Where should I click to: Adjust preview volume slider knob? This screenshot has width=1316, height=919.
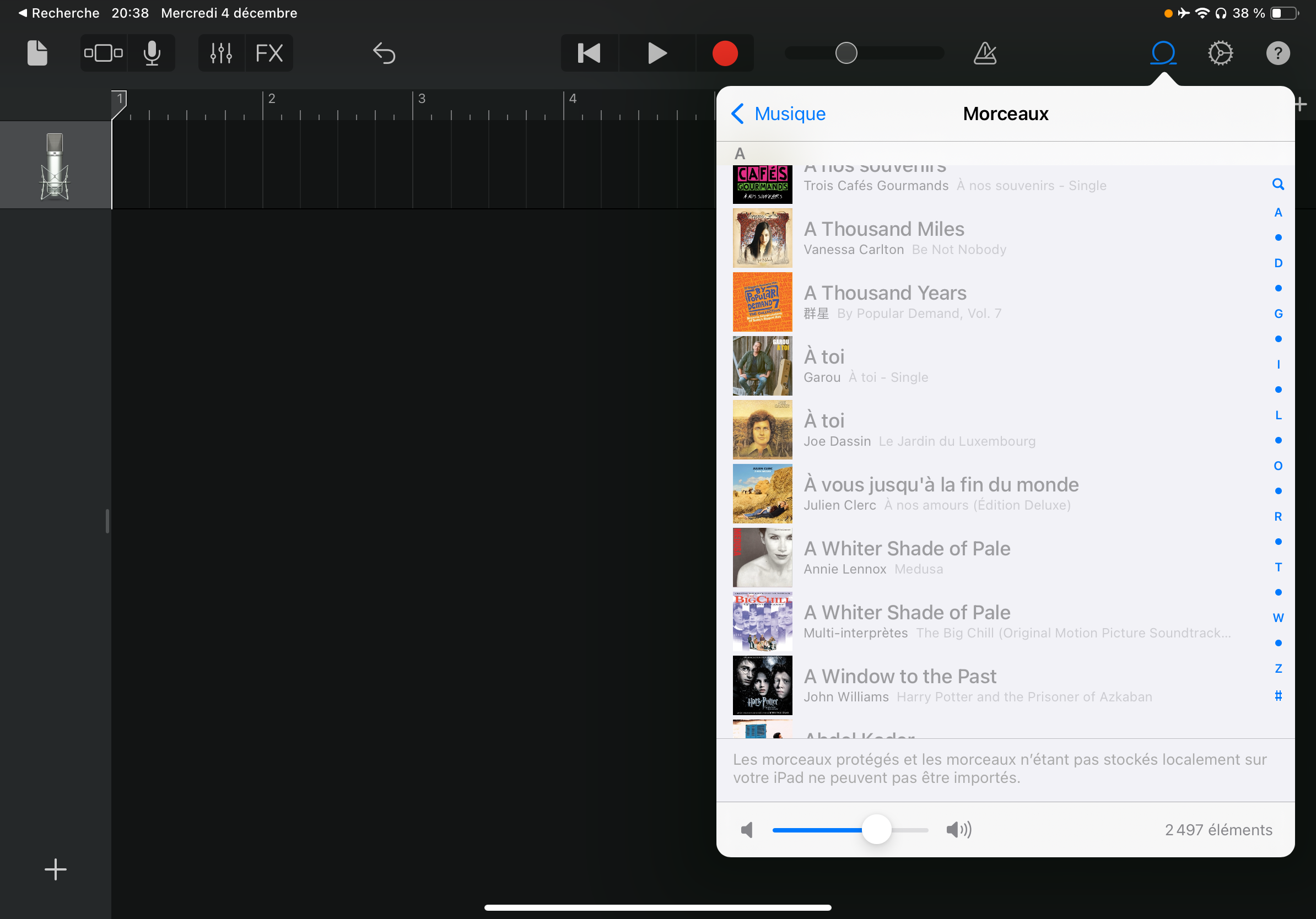click(876, 829)
